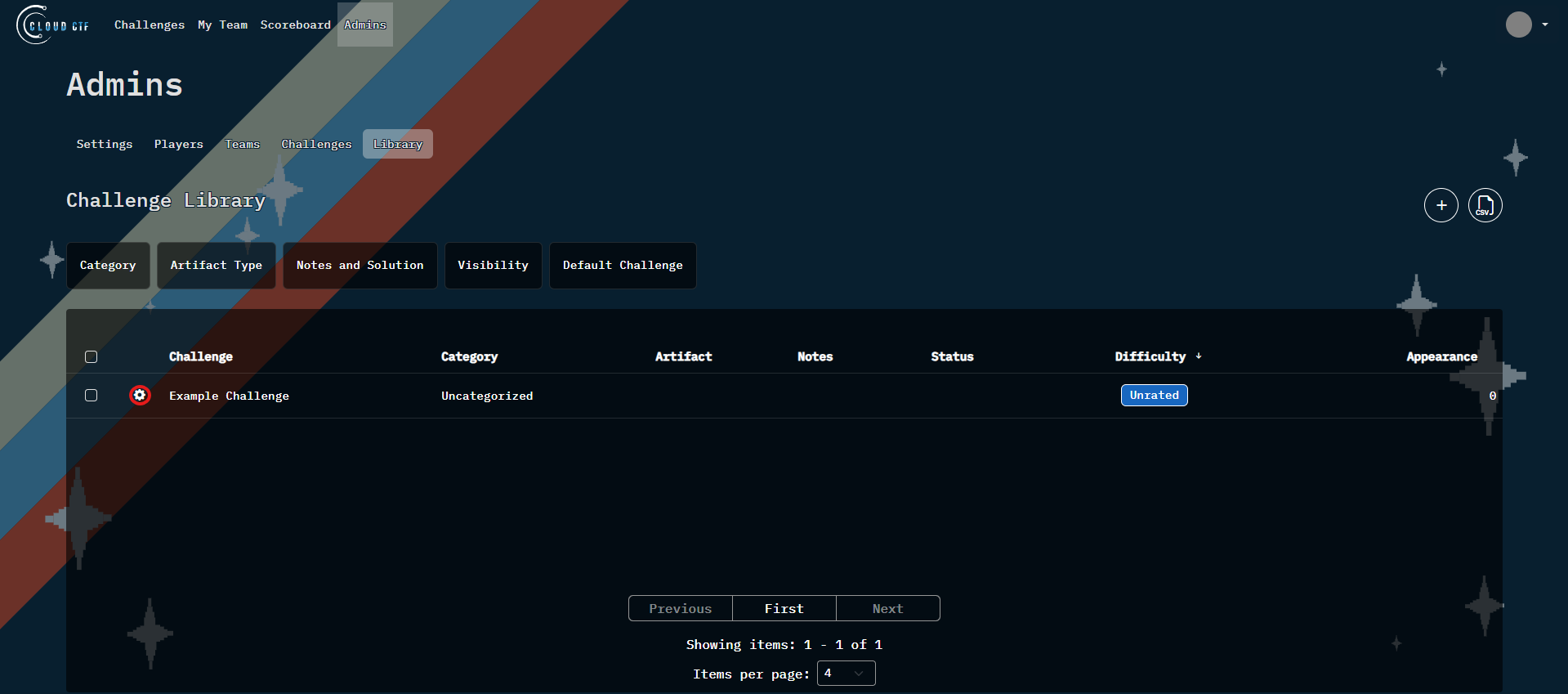The height and width of the screenshot is (694, 1568).
Task: Open the user avatar menu
Action: point(1518,25)
